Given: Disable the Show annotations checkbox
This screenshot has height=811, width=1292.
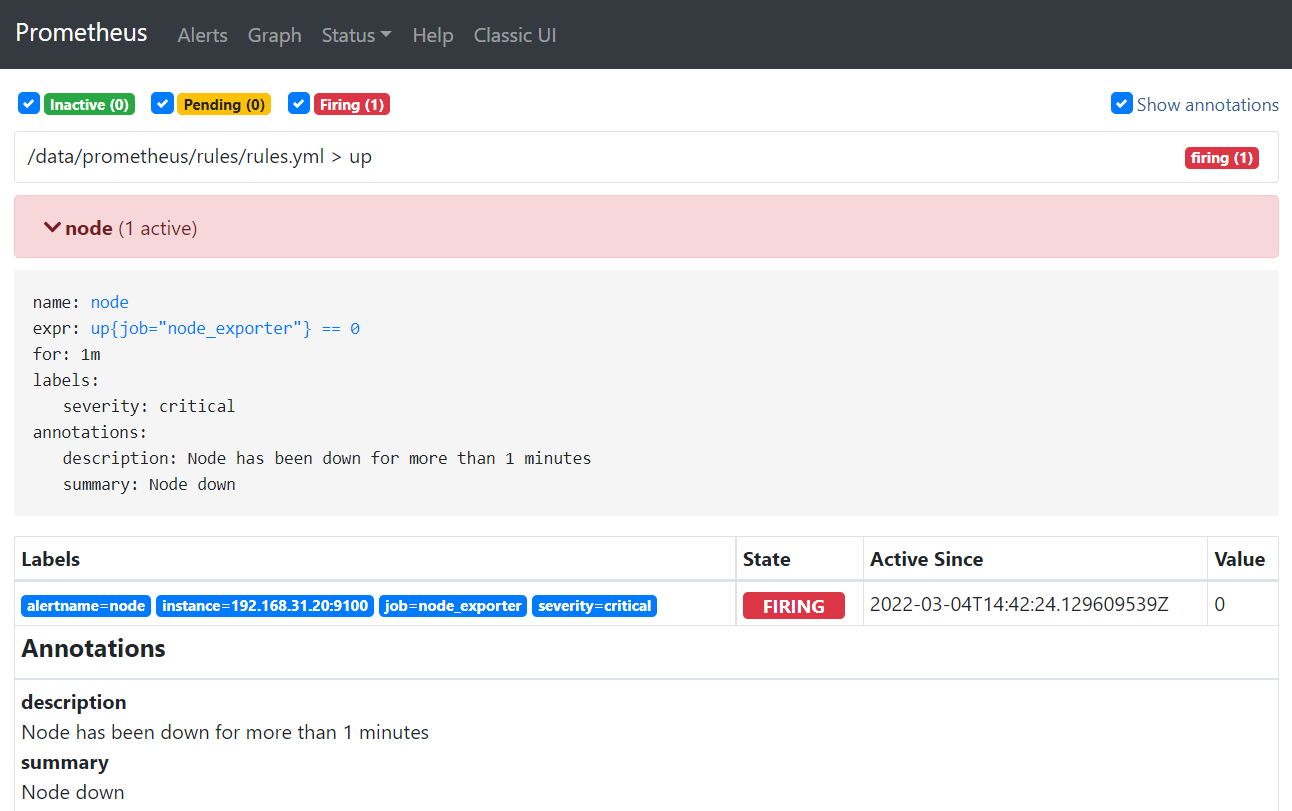Looking at the screenshot, I should pyautogui.click(x=1122, y=103).
